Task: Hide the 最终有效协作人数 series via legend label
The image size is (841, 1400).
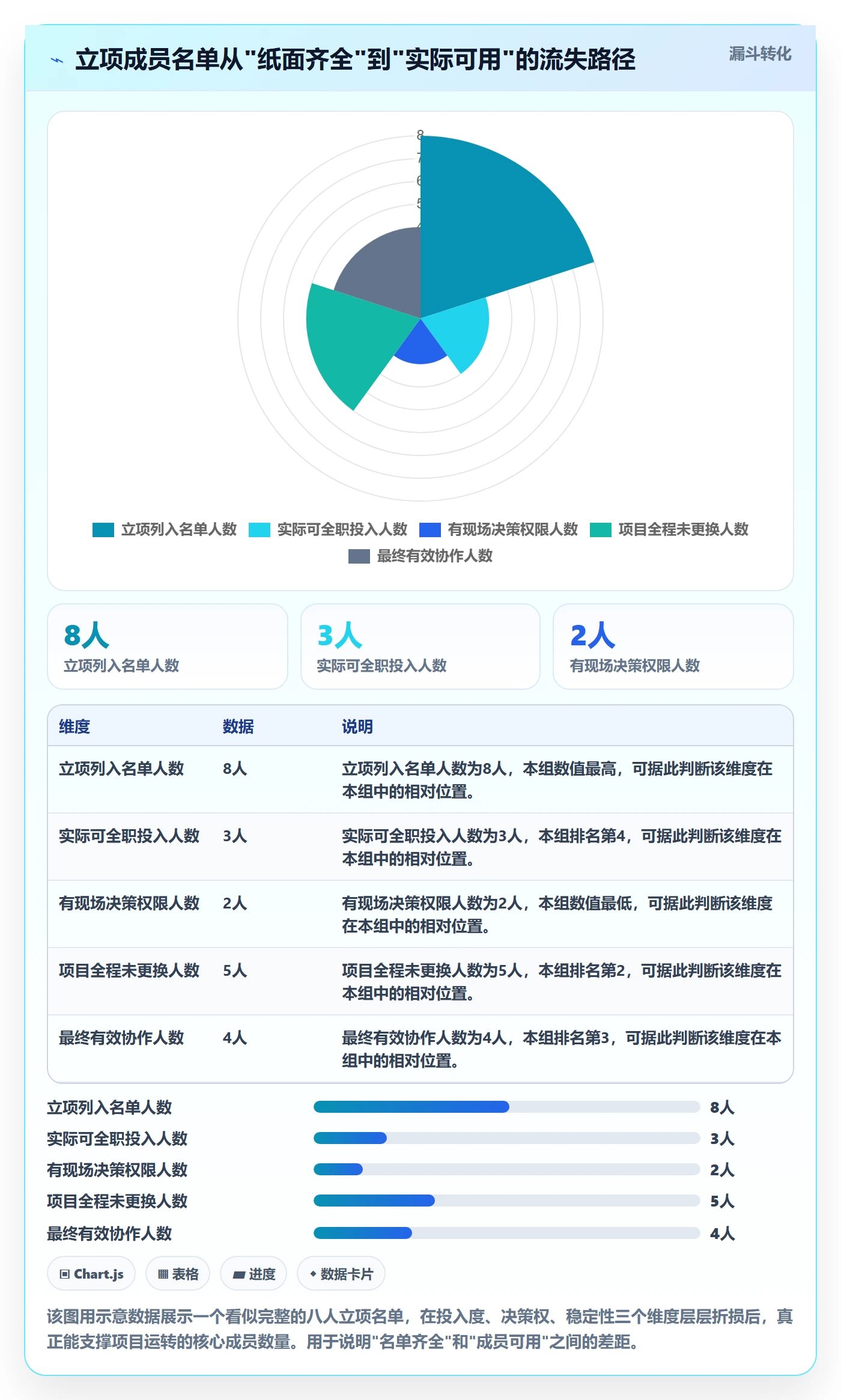Action: tap(434, 556)
